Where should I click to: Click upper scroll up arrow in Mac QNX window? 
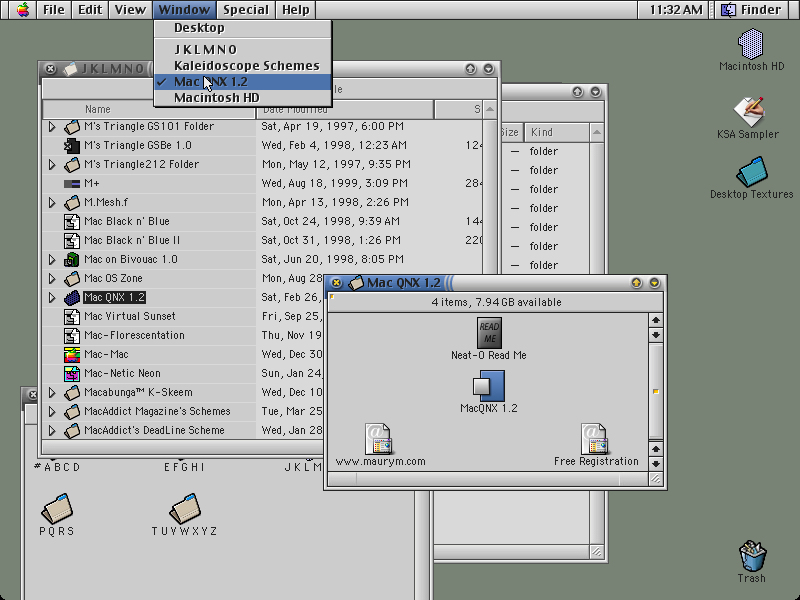pyautogui.click(x=656, y=320)
